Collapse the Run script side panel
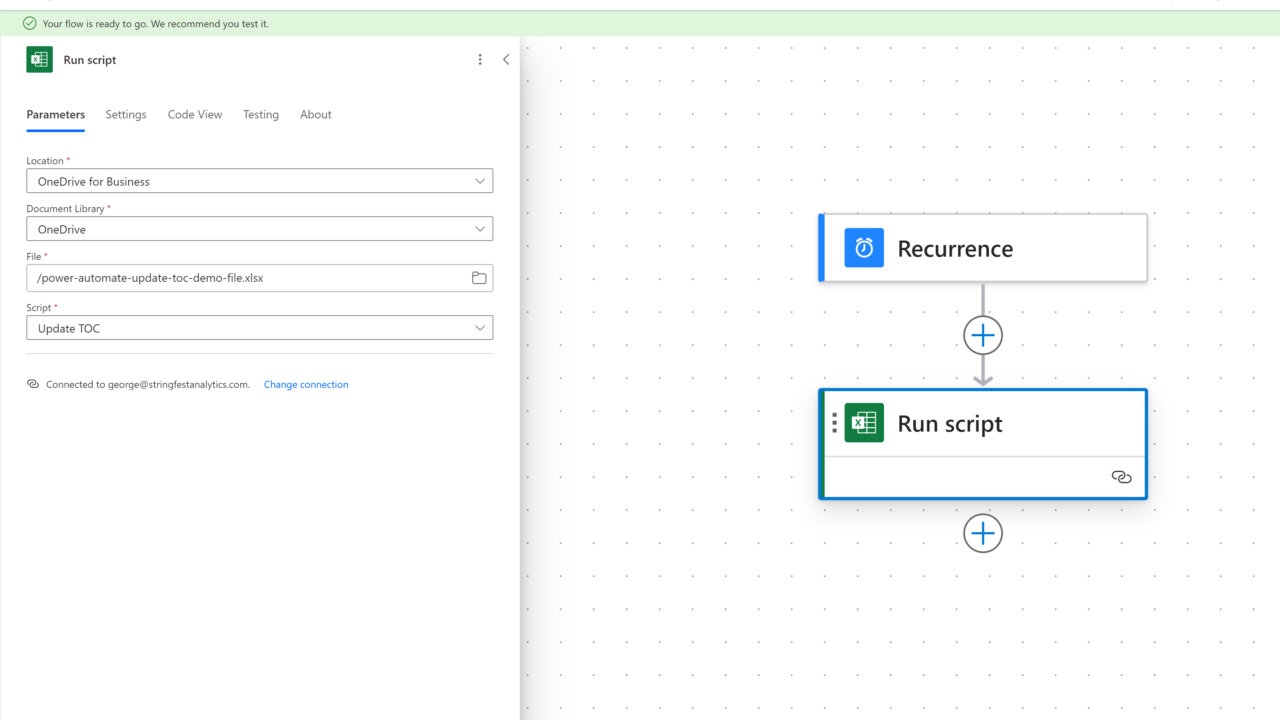 [506, 60]
